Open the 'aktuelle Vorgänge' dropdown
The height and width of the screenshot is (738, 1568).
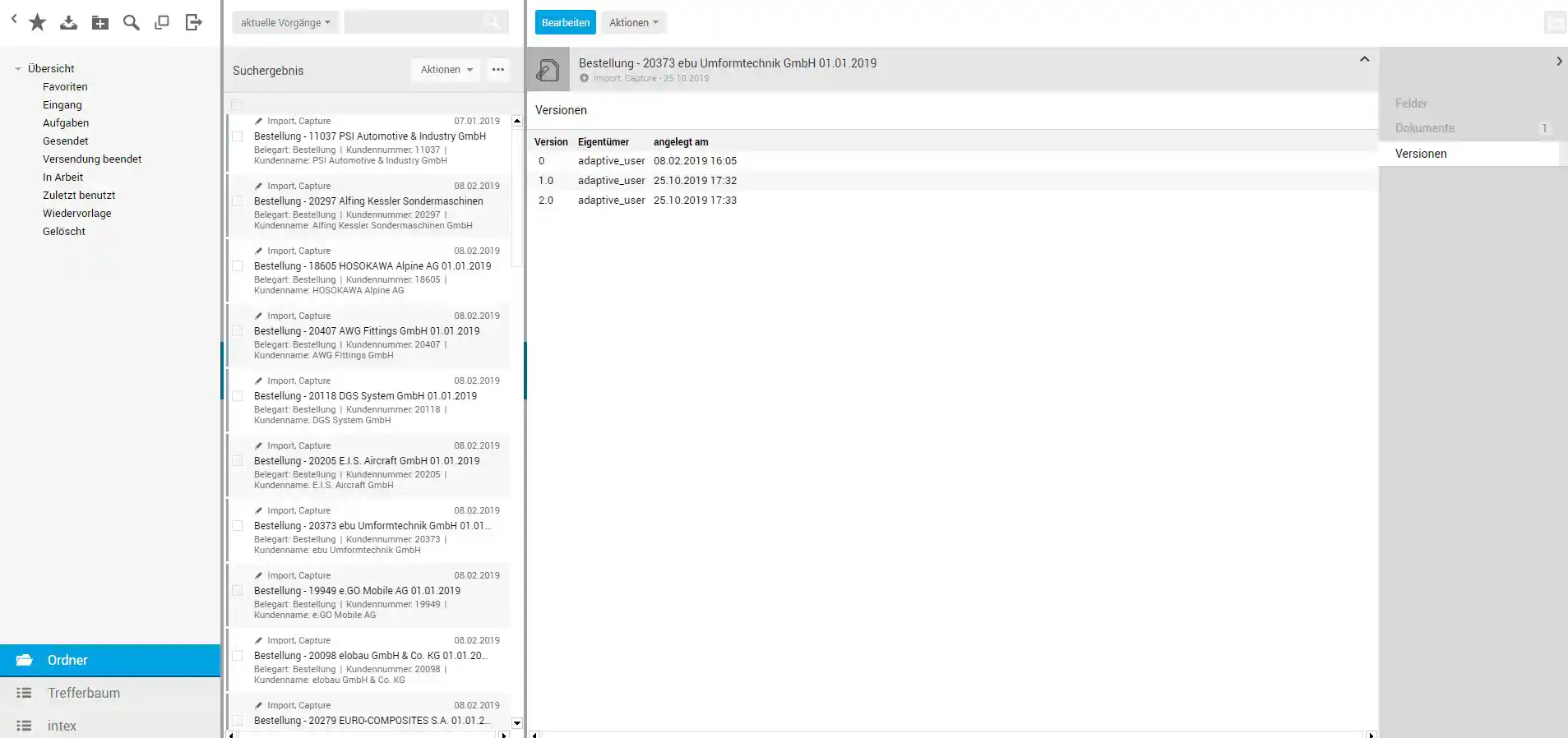coord(284,23)
